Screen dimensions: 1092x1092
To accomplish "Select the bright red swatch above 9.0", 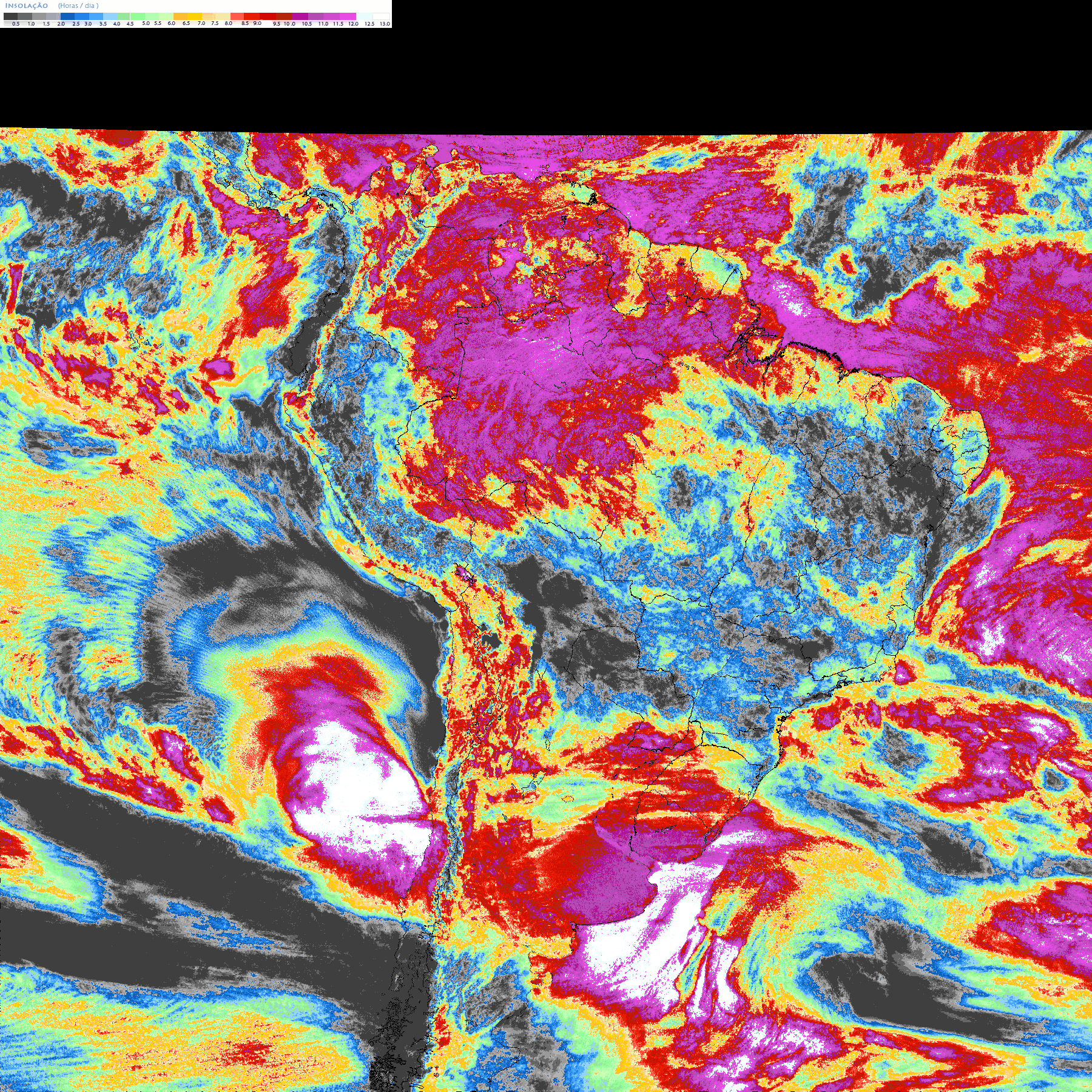I will click(252, 16).
